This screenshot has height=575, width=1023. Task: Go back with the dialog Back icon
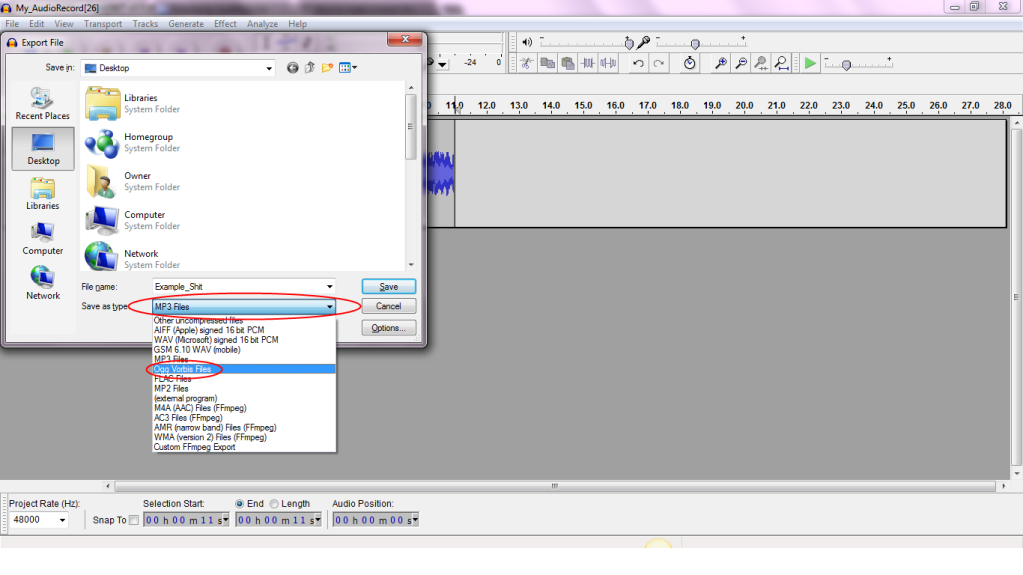tap(292, 68)
